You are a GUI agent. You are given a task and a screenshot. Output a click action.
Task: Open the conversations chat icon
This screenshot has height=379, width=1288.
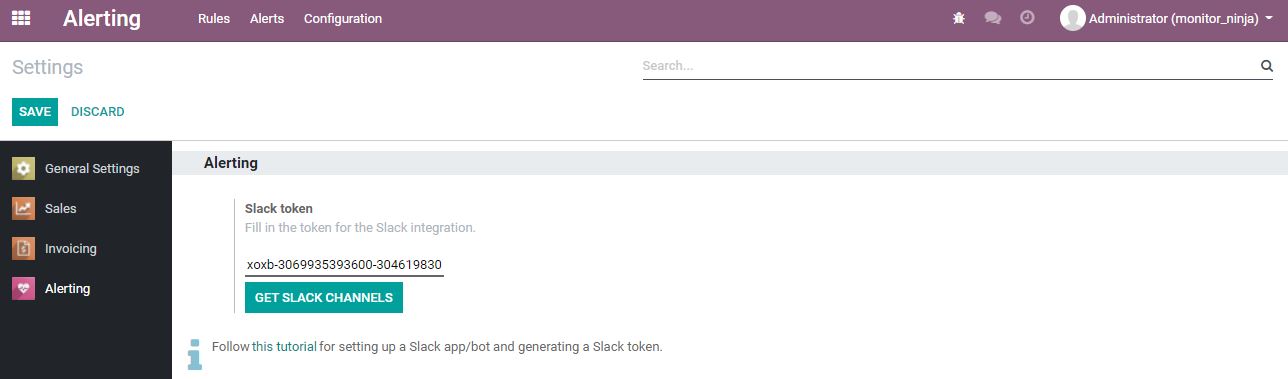tap(993, 18)
